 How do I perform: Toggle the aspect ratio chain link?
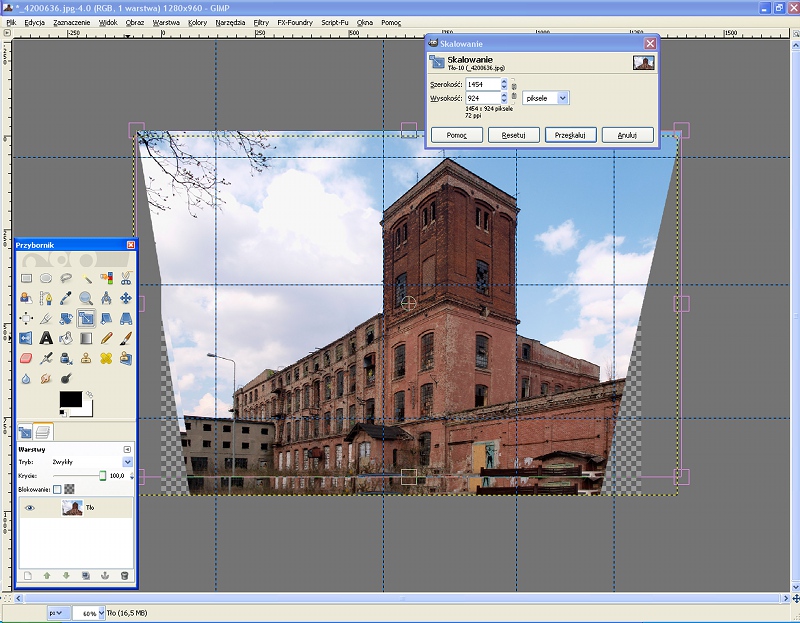tap(514, 91)
